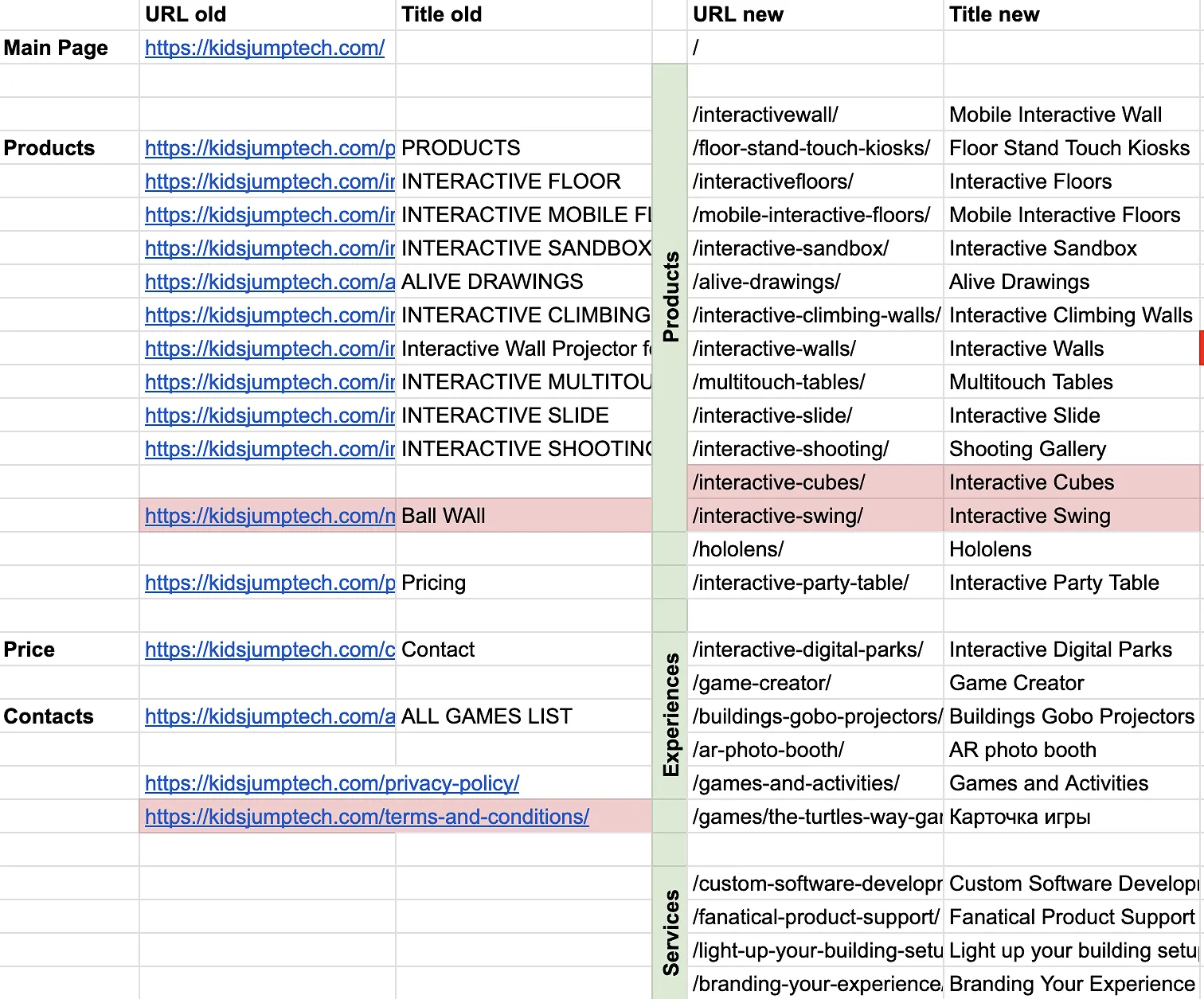
Task: Open the old Contact page link
Action: point(269,649)
